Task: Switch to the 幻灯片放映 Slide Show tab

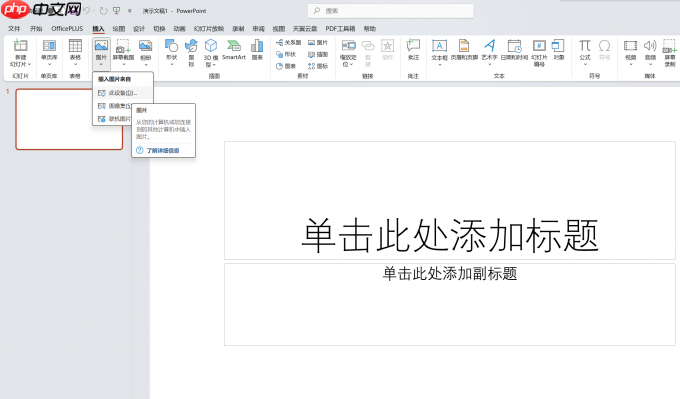Action: [x=209, y=29]
